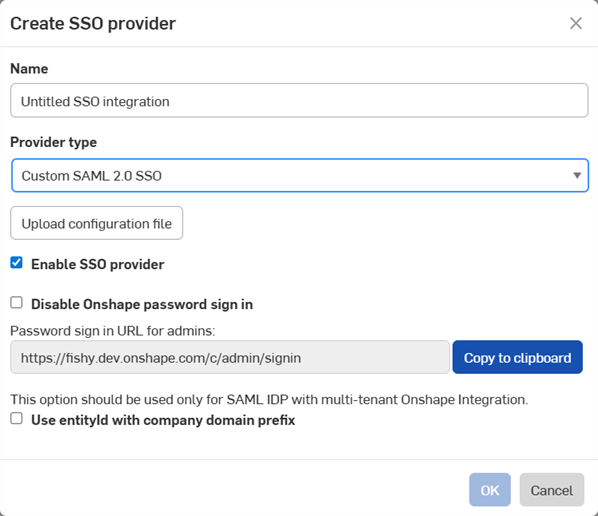The image size is (598, 516).
Task: Click the Name label
Action: (29, 69)
